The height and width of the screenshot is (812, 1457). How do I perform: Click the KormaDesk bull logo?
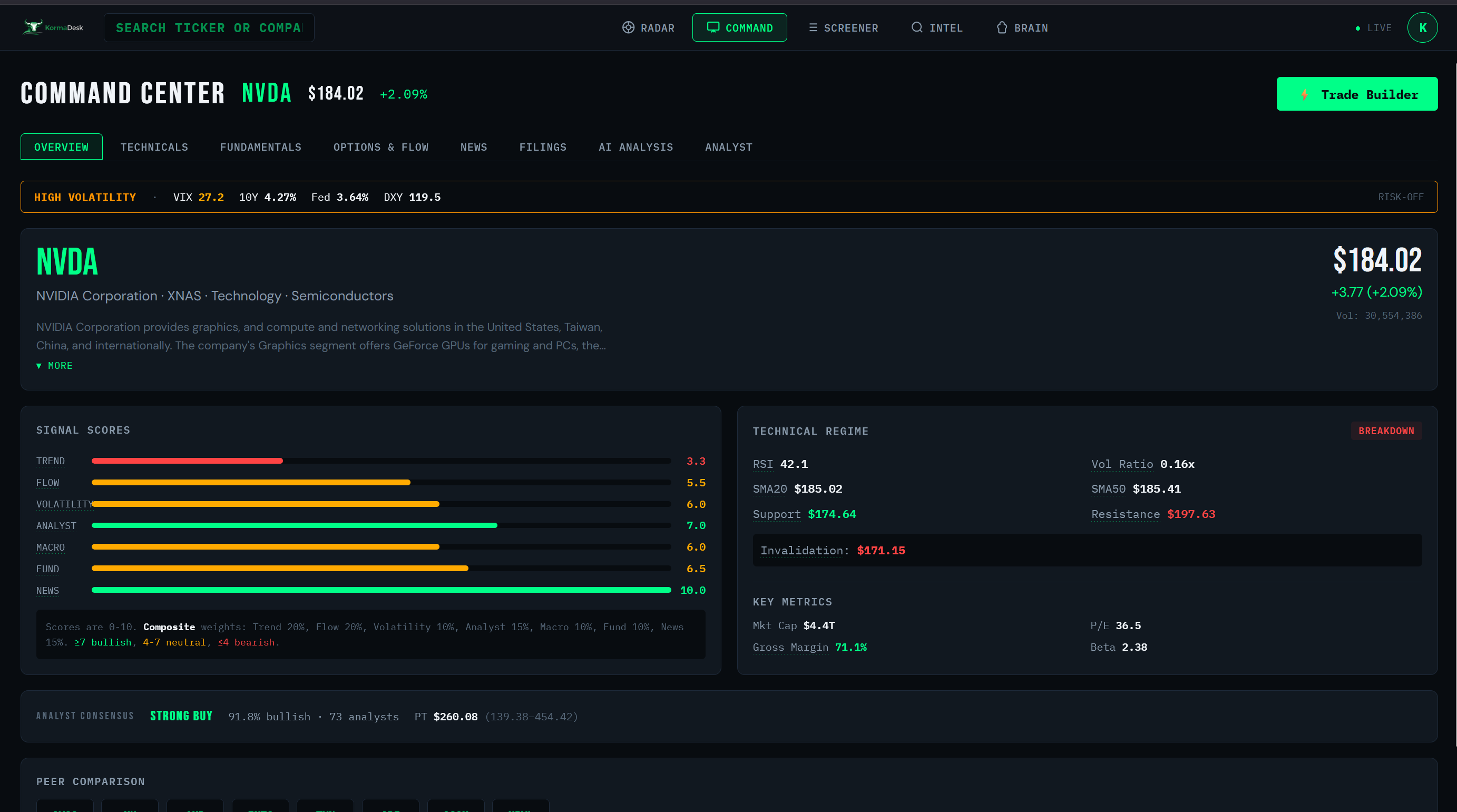tap(33, 27)
